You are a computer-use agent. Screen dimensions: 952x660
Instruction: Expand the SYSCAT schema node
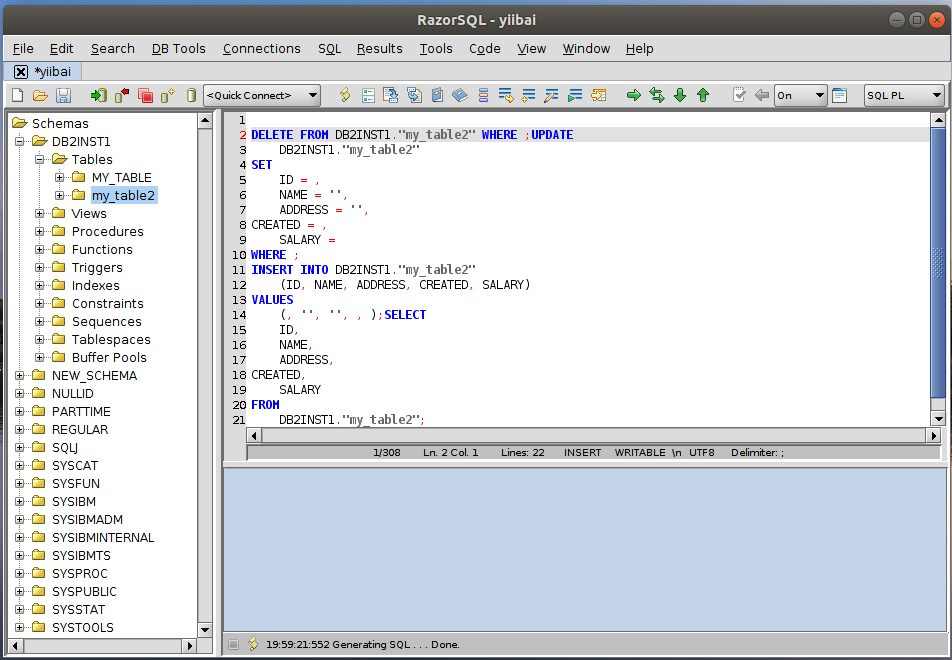pos(20,466)
